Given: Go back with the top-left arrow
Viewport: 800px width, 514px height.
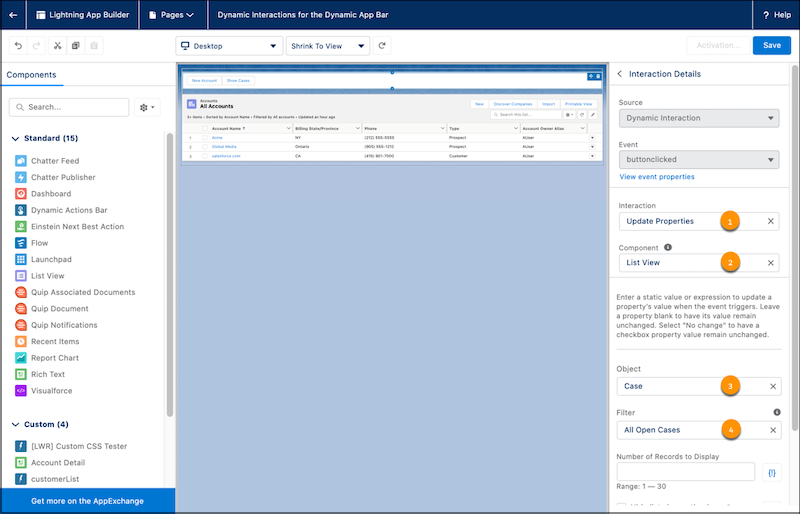Looking at the screenshot, I should click(x=13, y=15).
